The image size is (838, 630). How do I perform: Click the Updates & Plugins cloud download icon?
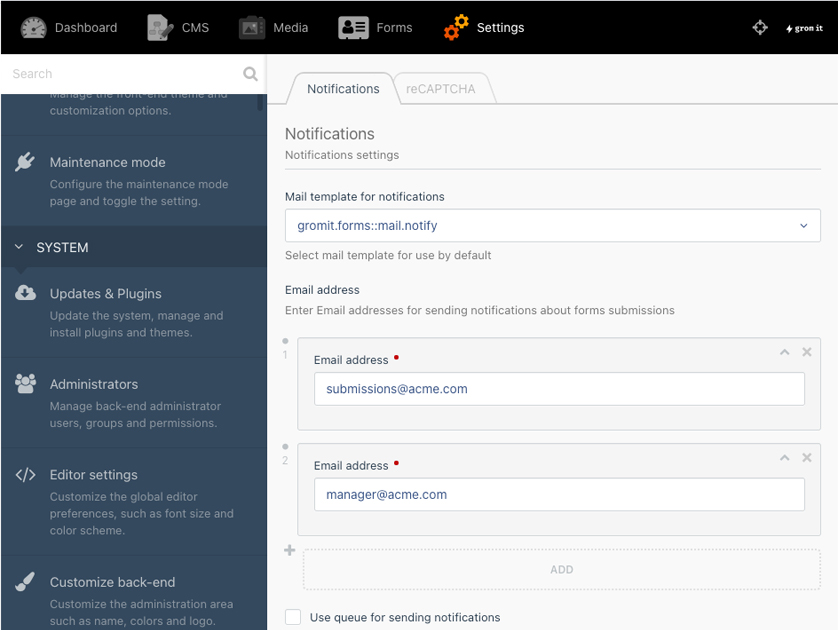tap(25, 293)
